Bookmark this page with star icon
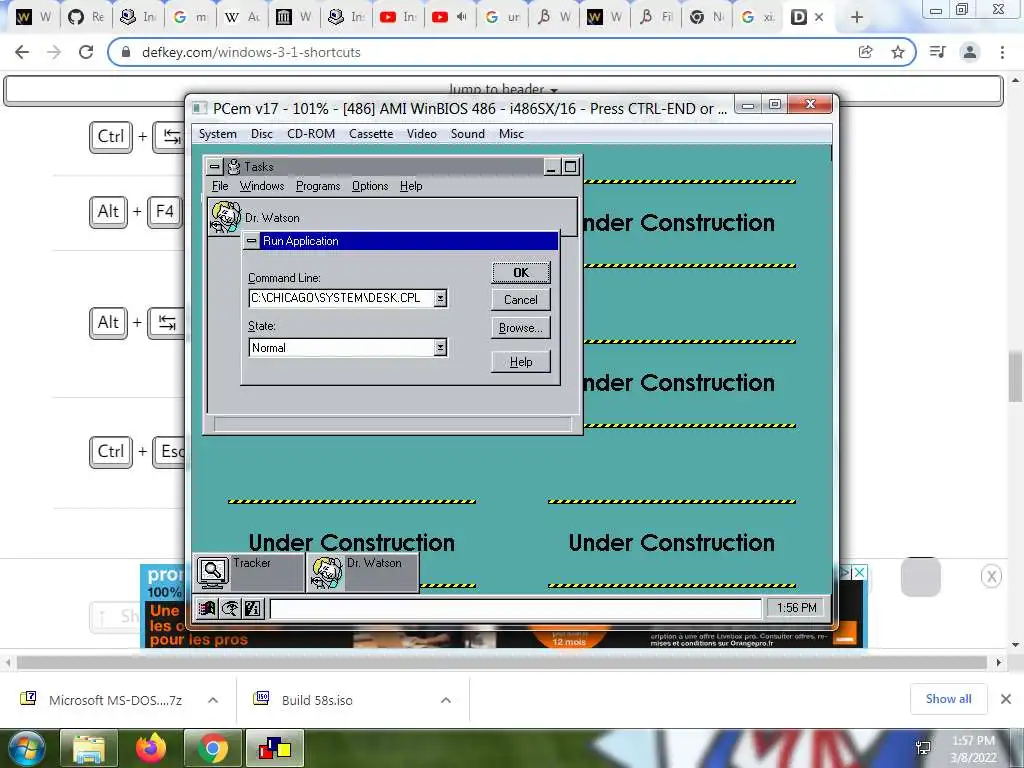This screenshot has height=768, width=1024. click(898, 52)
